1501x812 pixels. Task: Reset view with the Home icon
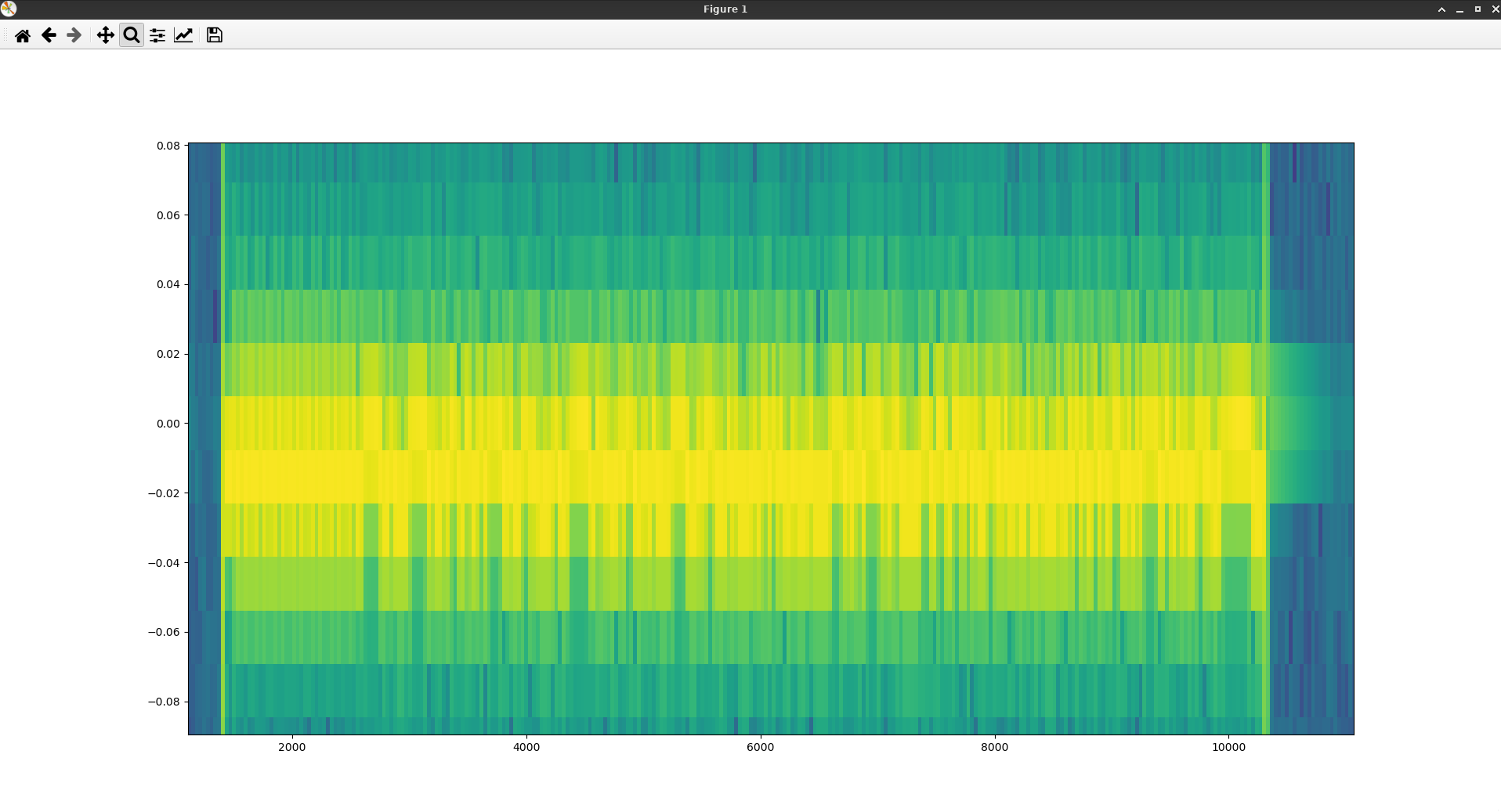click(23, 35)
